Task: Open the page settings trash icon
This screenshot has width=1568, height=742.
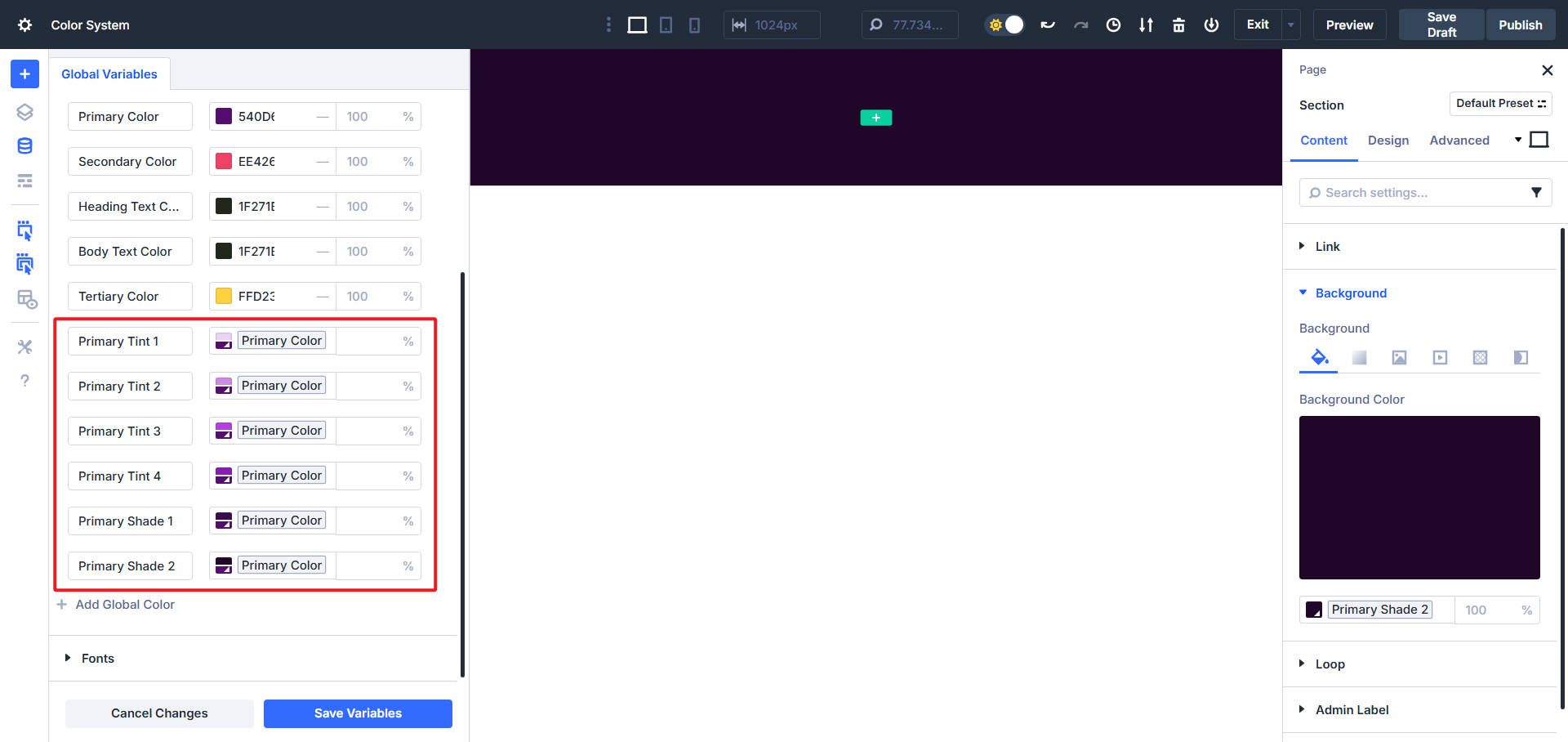Action: pyautogui.click(x=1178, y=25)
